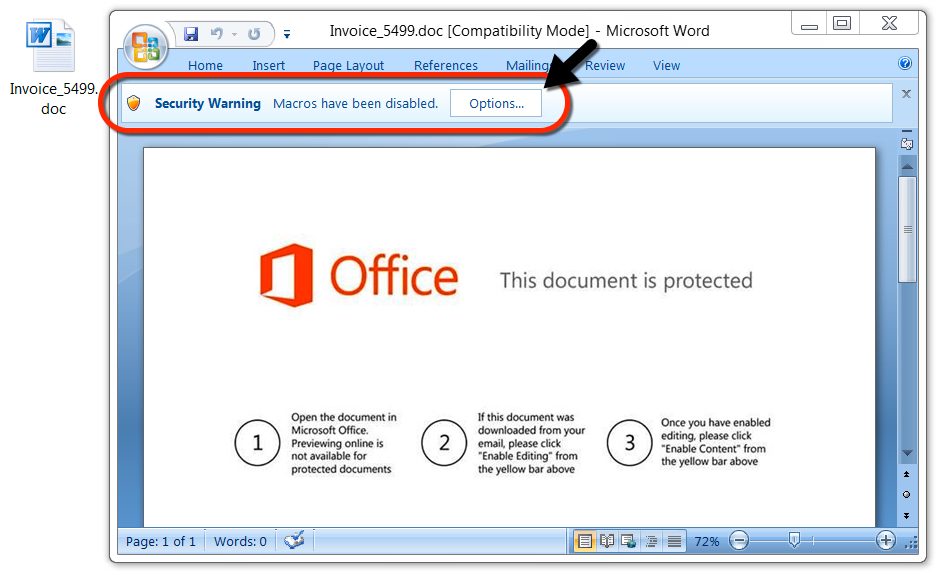The width and height of the screenshot is (938, 575).
Task: Click the Security Warning shield icon
Action: (x=134, y=103)
